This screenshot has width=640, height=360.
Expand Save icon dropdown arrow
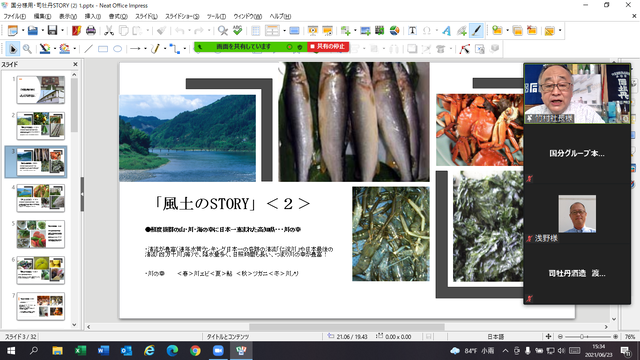62,31
